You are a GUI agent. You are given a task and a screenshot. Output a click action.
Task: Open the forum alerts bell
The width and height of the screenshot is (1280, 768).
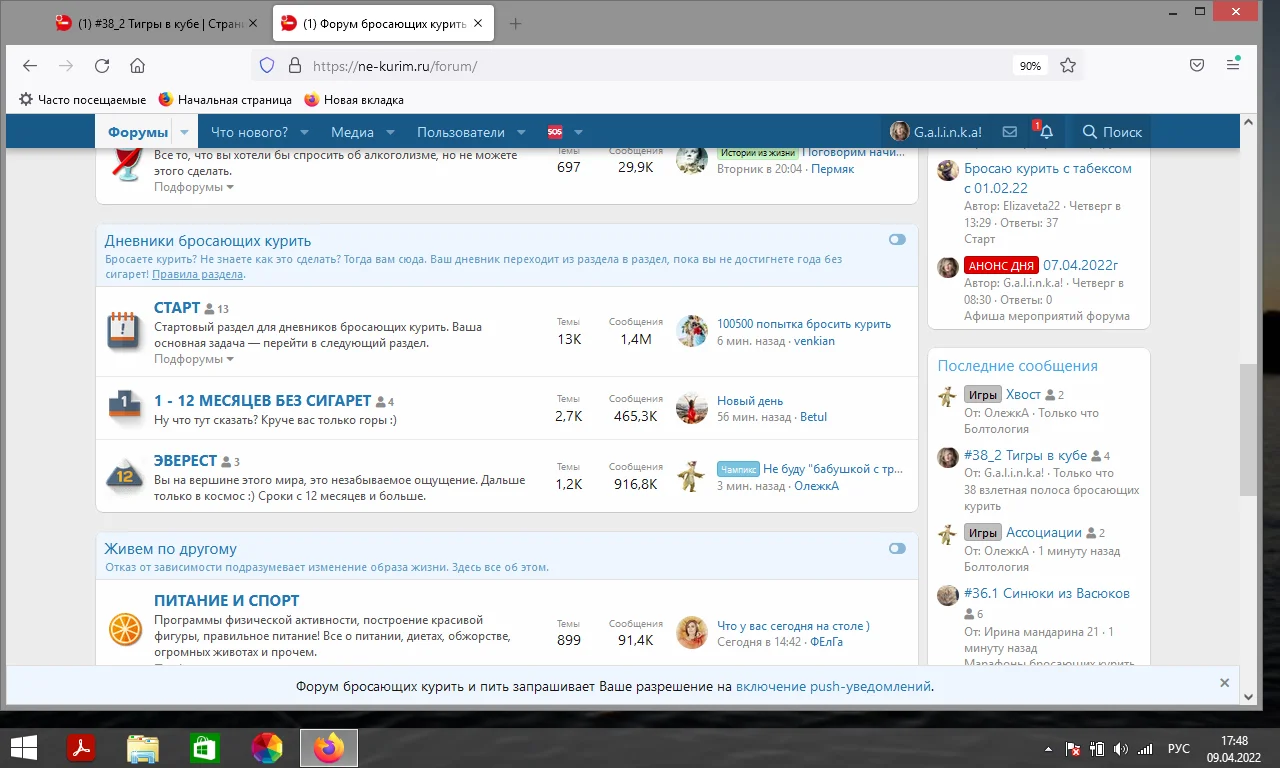[1046, 132]
